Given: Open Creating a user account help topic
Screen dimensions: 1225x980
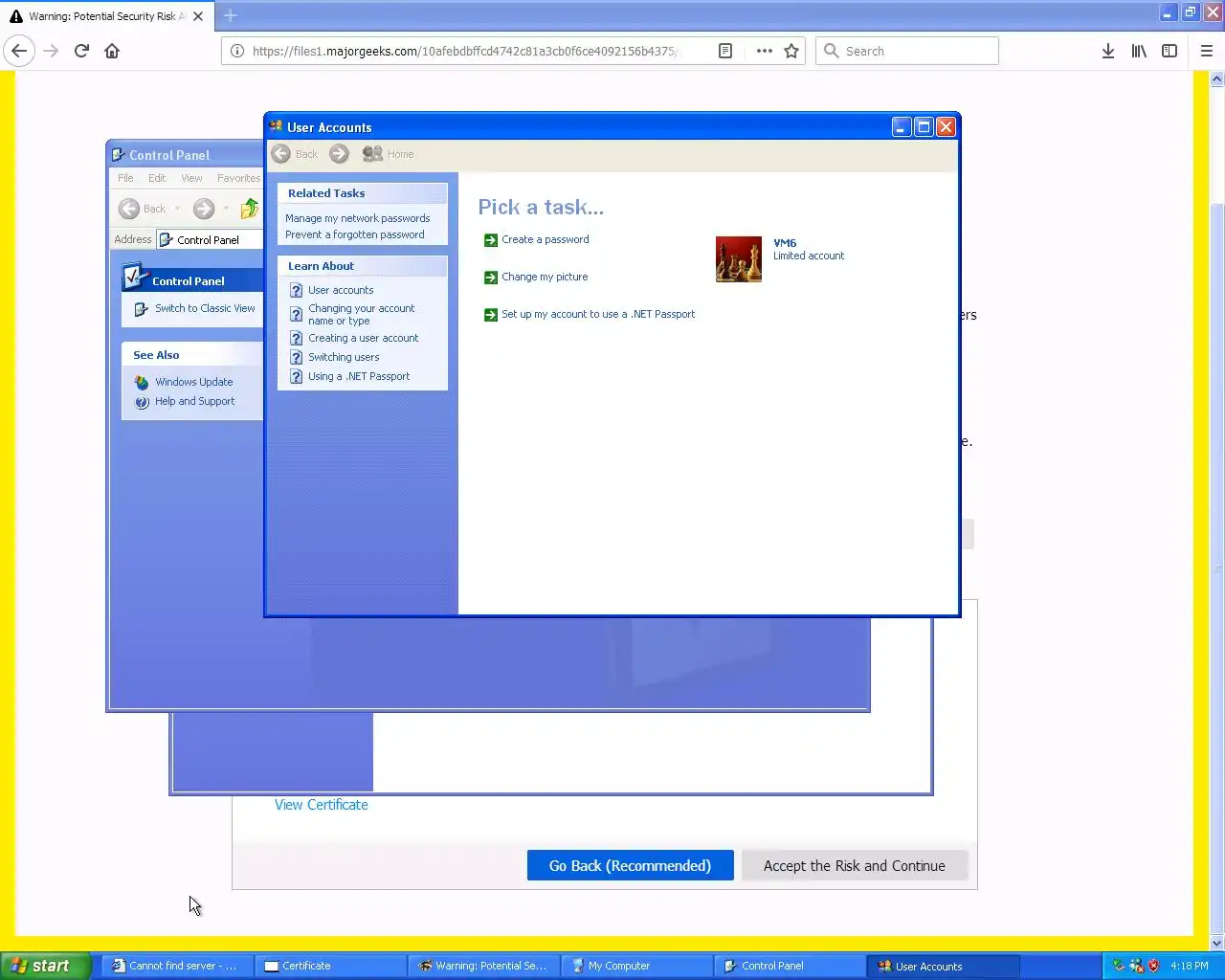Looking at the screenshot, I should (363, 338).
